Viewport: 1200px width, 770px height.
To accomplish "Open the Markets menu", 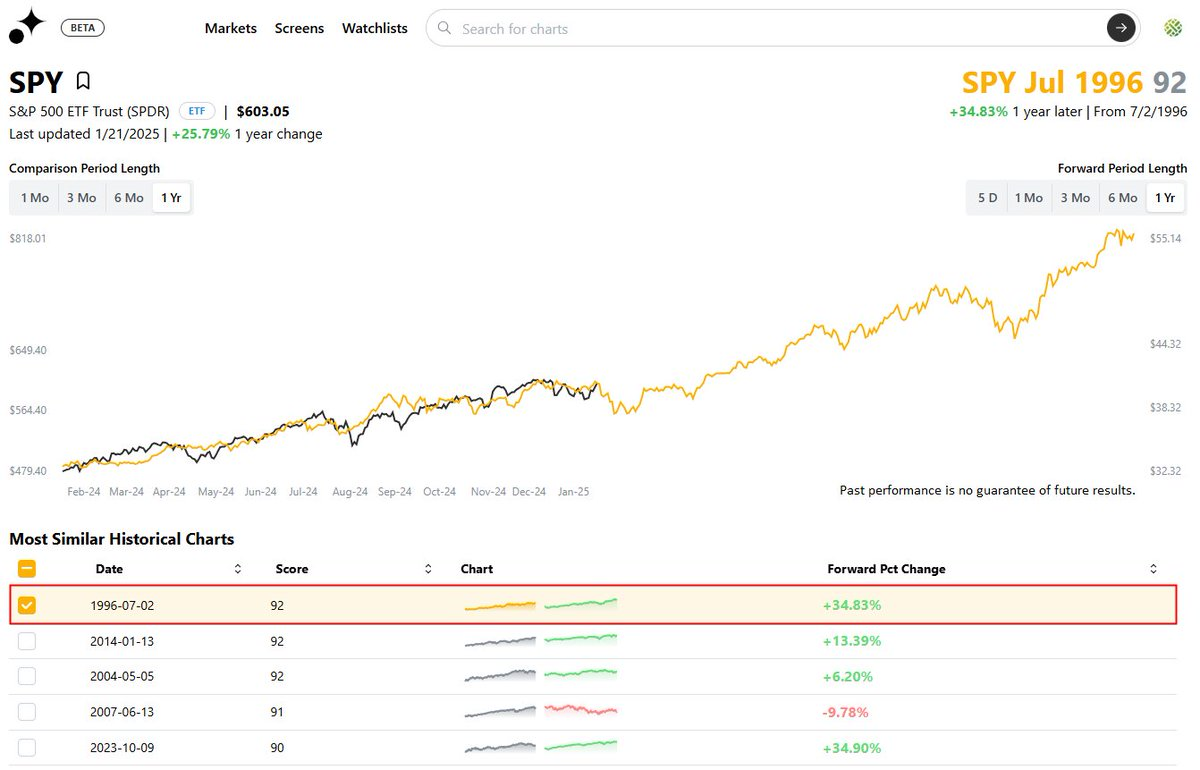I will click(x=230, y=28).
